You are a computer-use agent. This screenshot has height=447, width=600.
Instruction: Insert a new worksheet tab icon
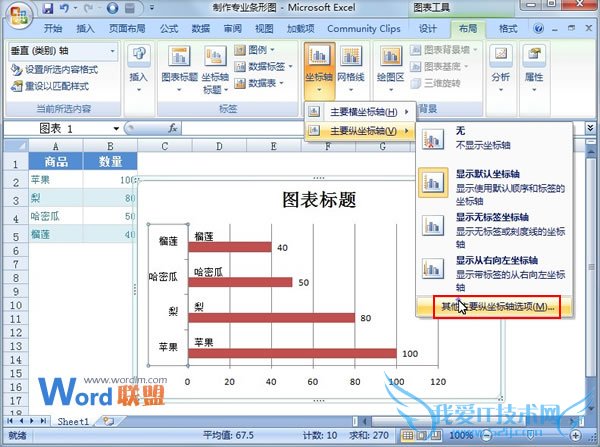[x=108, y=421]
